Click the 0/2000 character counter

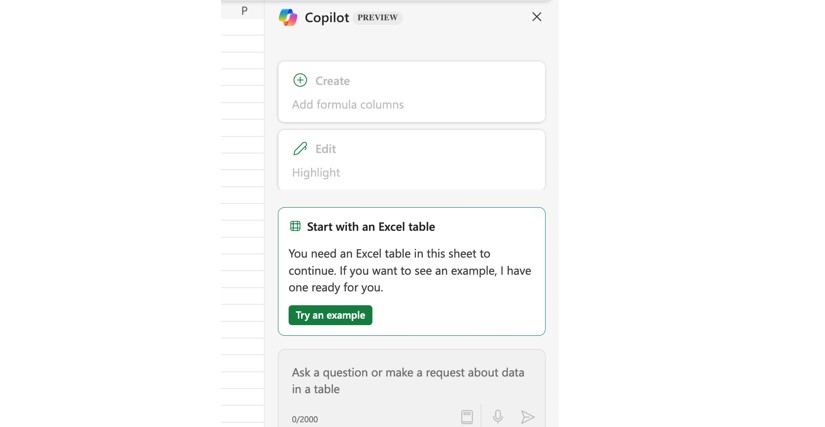point(305,419)
